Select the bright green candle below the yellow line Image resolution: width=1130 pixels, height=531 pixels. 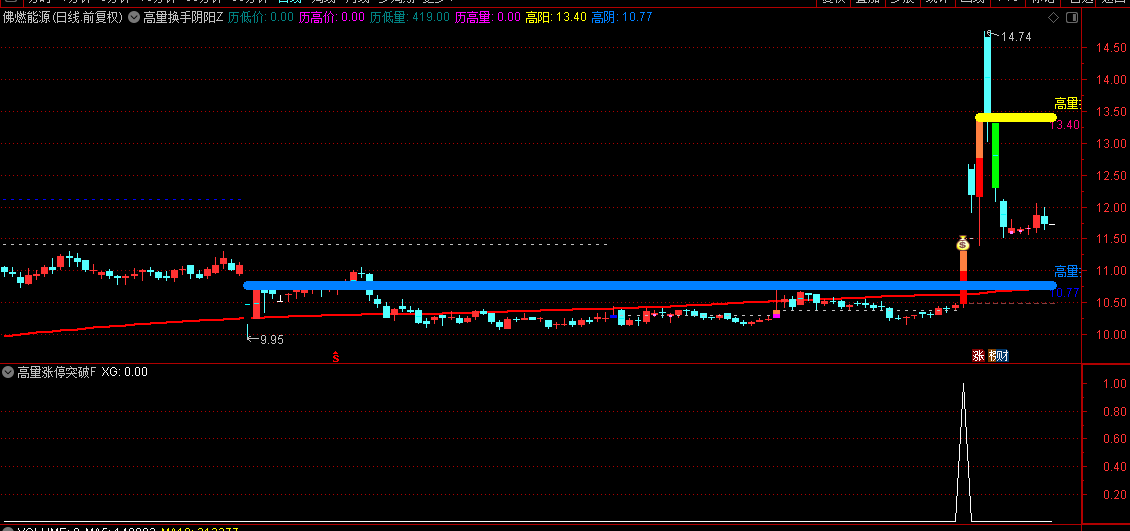click(x=995, y=155)
